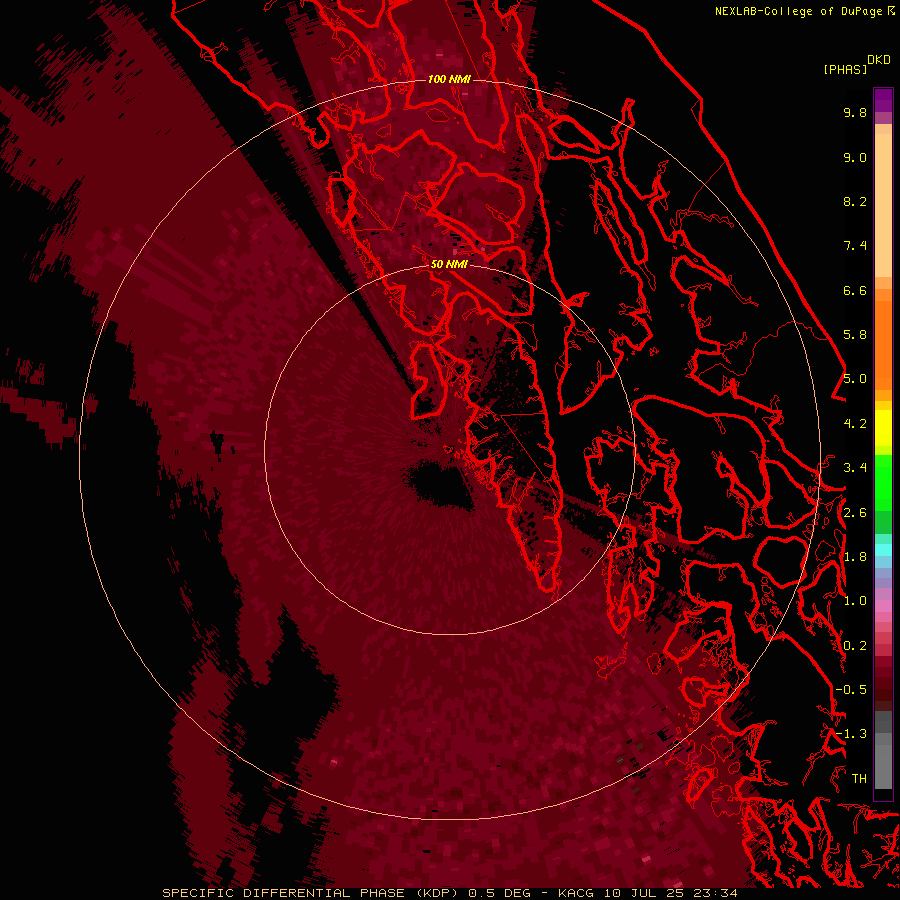900x900 pixels.
Task: Click the 4.2 scale value
Action: (x=855, y=424)
